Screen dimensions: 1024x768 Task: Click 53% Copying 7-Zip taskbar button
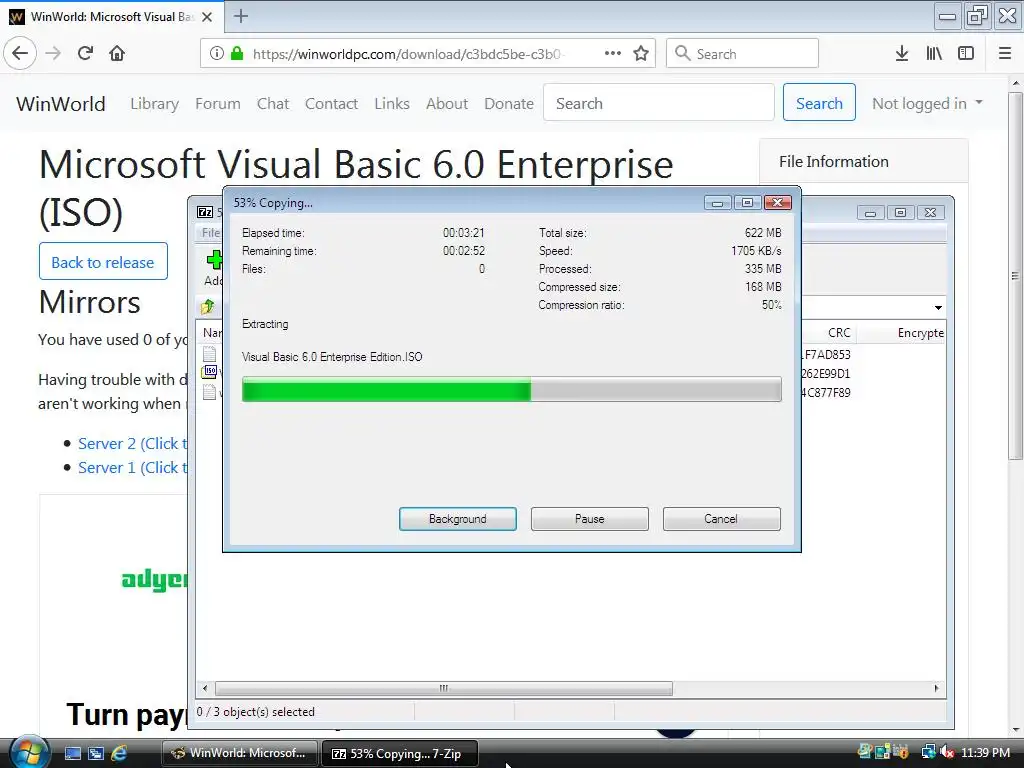point(400,753)
